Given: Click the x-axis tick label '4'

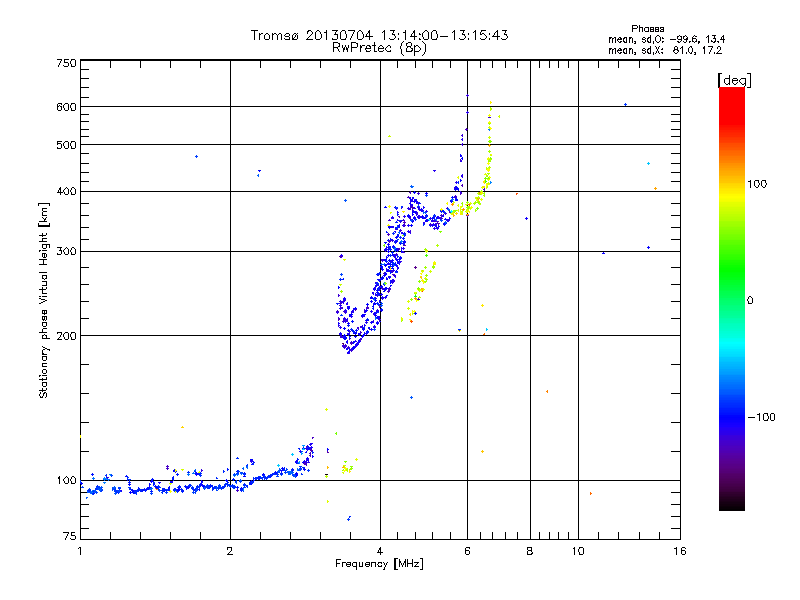Looking at the screenshot, I should (380, 551).
